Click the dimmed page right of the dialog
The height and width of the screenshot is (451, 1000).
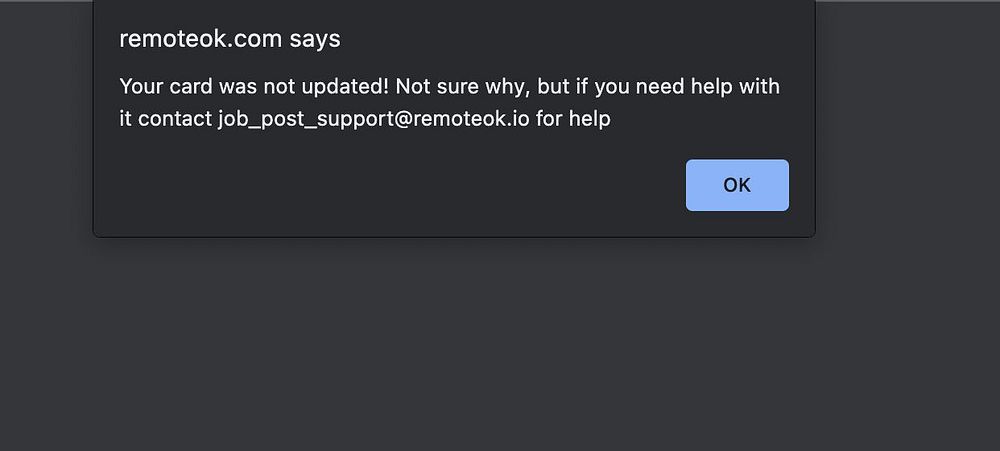910,150
